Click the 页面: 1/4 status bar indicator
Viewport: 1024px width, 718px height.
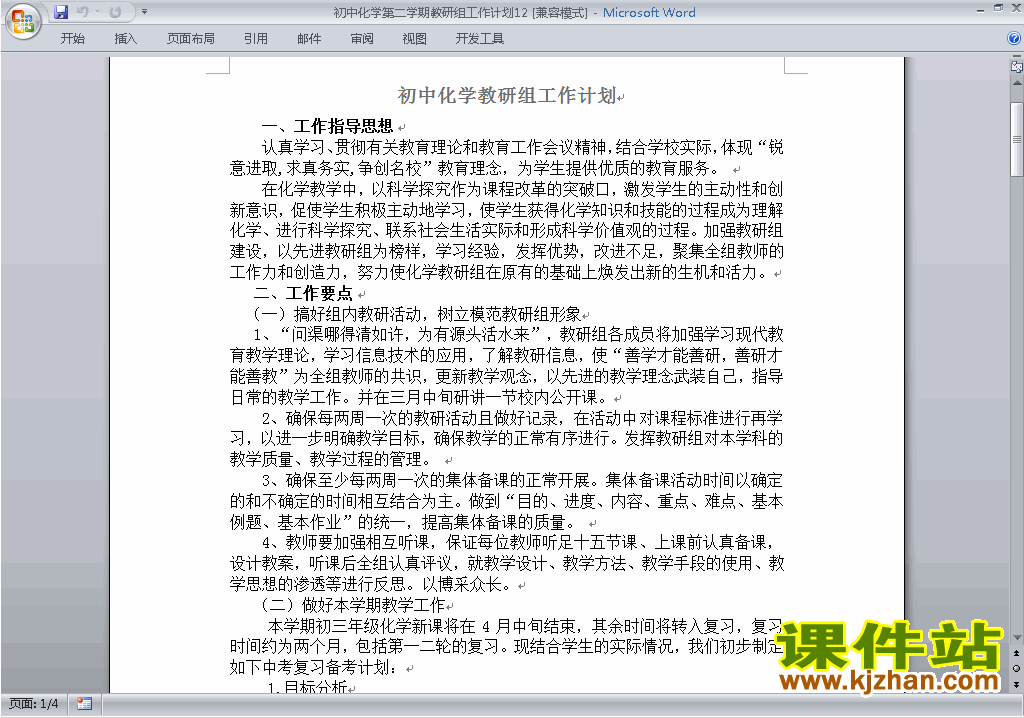[33, 704]
